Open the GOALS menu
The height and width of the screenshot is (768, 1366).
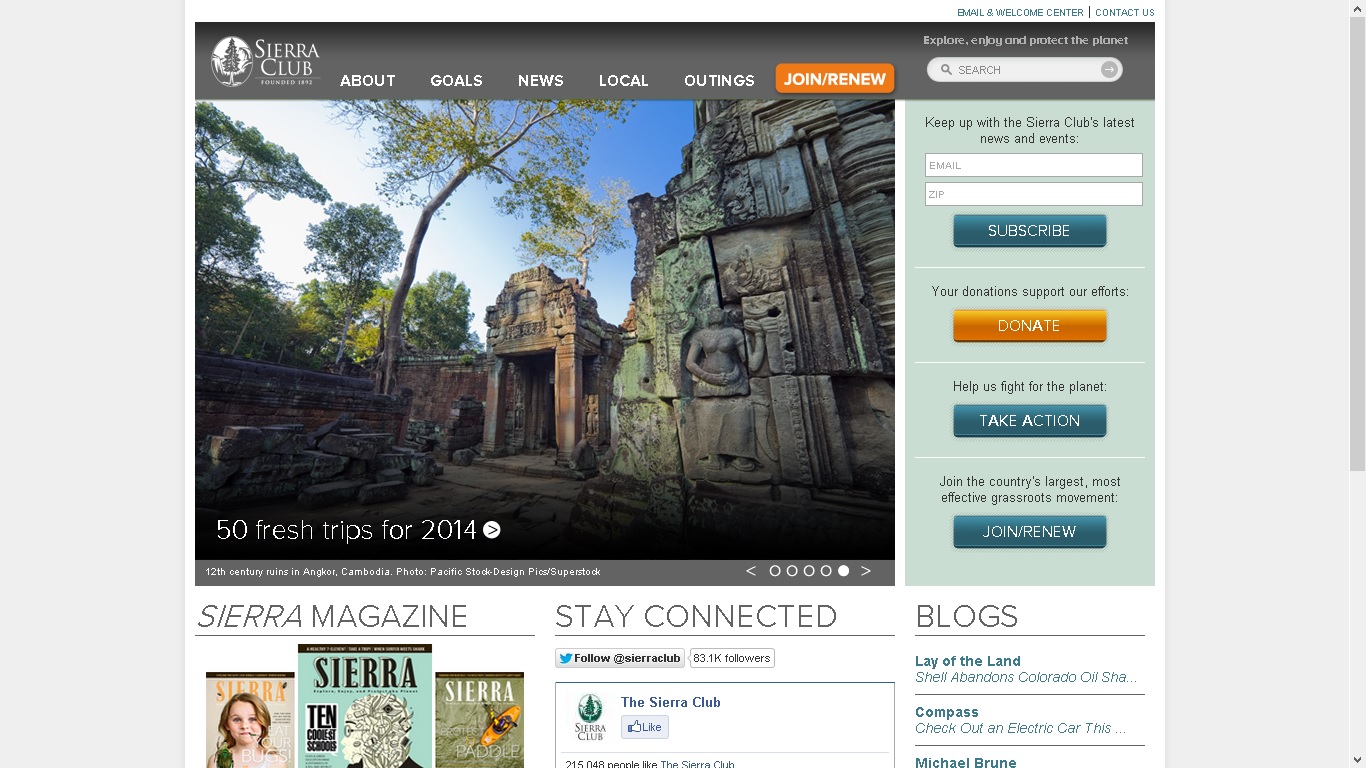pyautogui.click(x=457, y=81)
